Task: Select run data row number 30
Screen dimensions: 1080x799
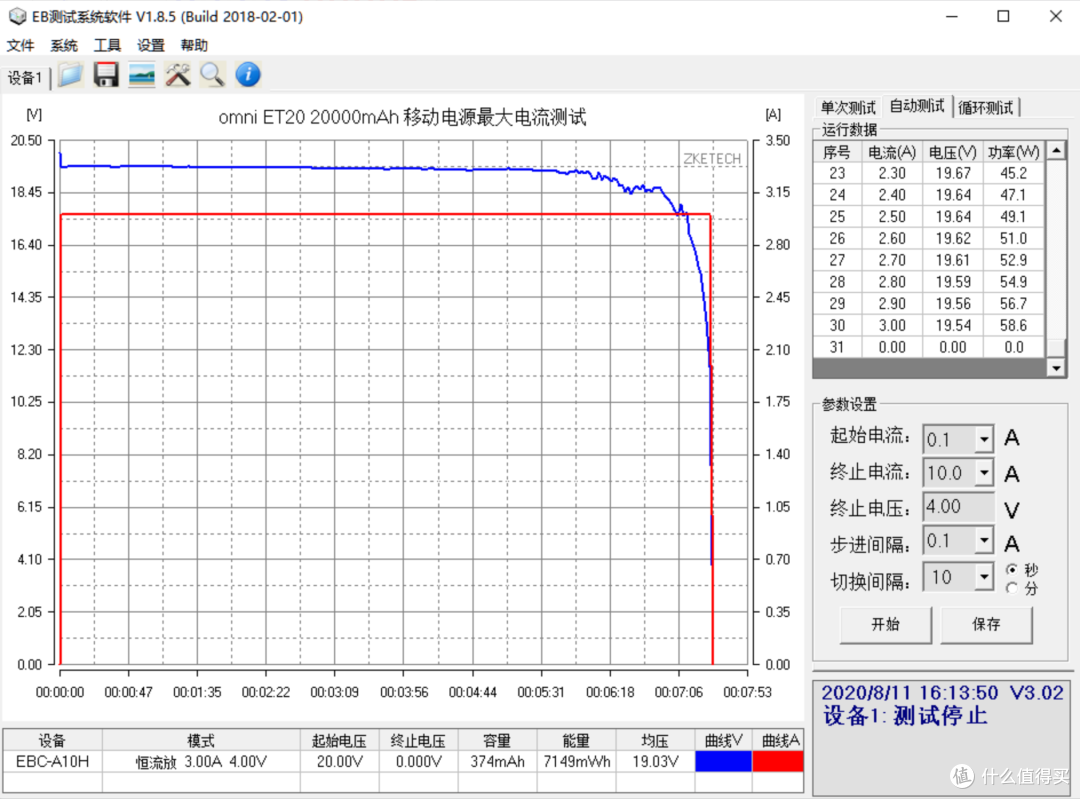Action: tap(928, 325)
